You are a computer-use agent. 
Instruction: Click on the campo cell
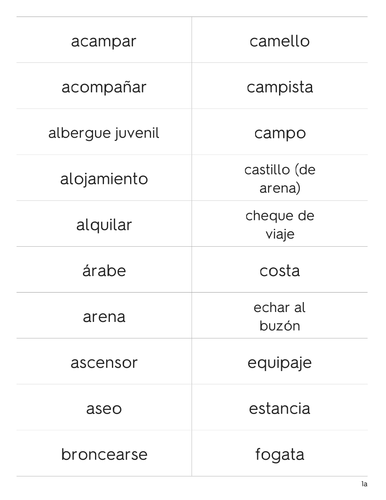[280, 131]
